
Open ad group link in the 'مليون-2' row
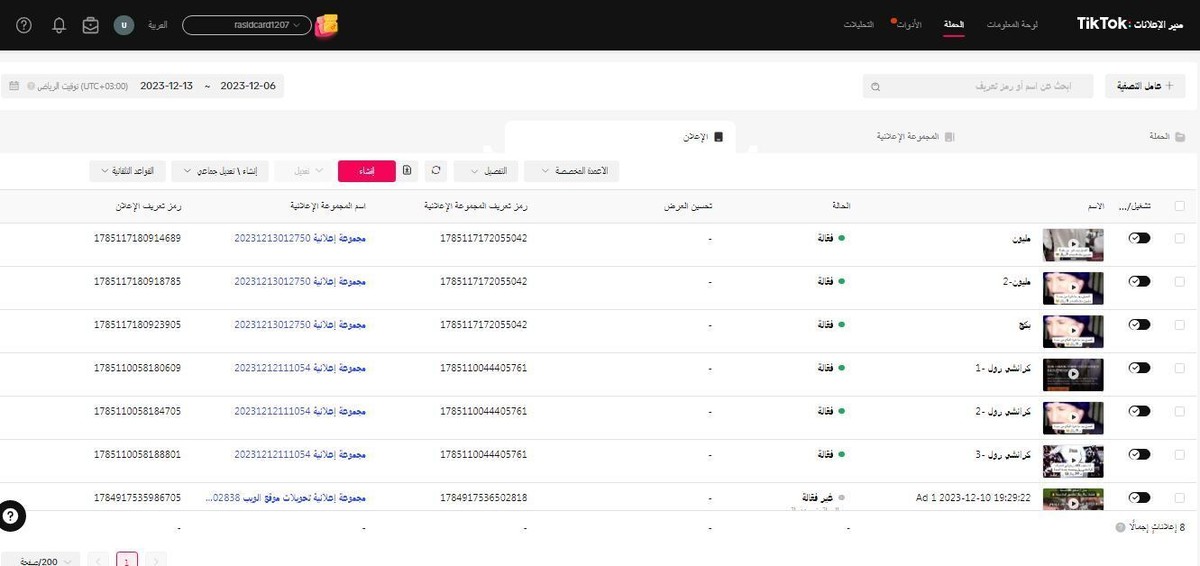[300, 282]
